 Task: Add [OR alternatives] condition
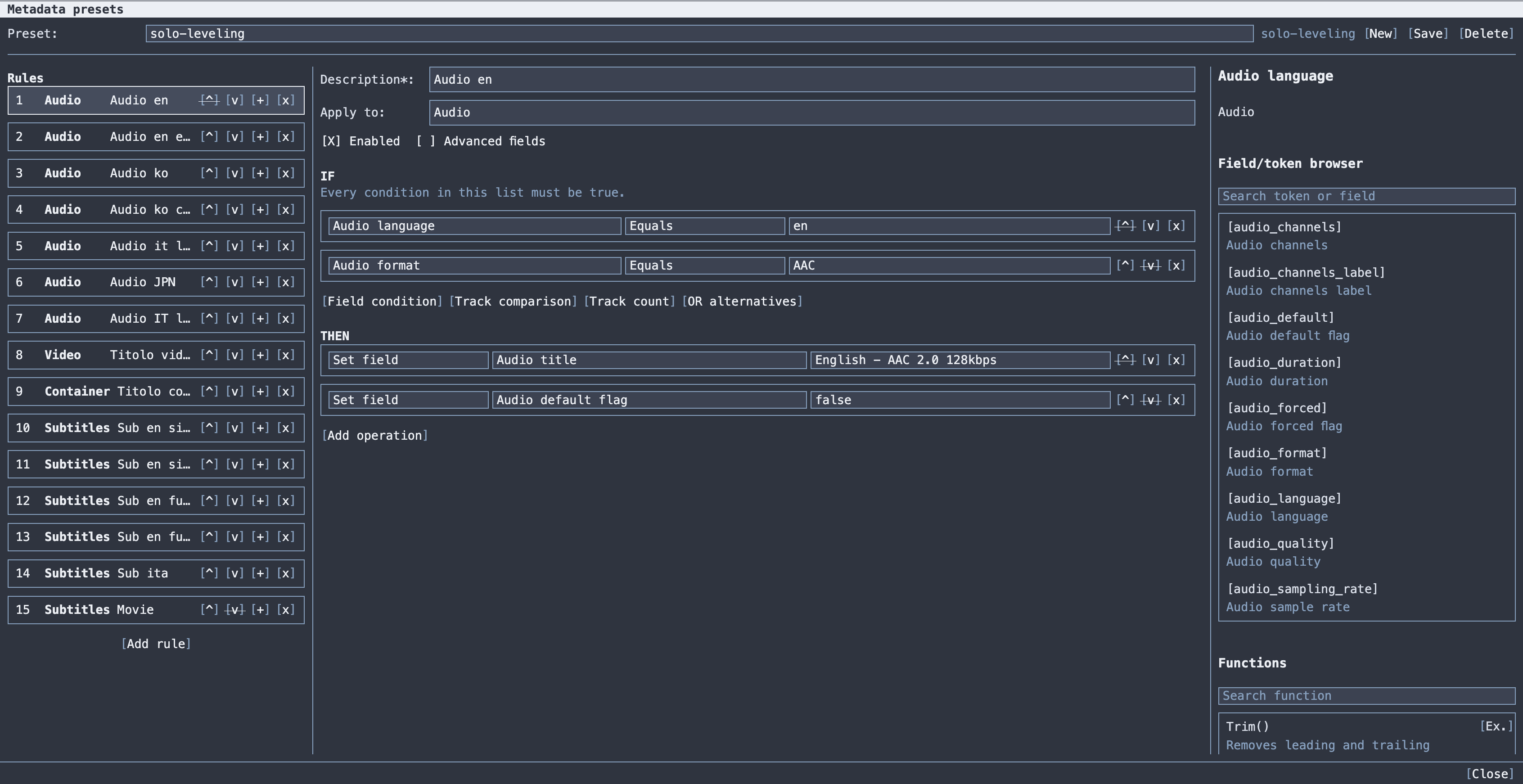(742, 302)
